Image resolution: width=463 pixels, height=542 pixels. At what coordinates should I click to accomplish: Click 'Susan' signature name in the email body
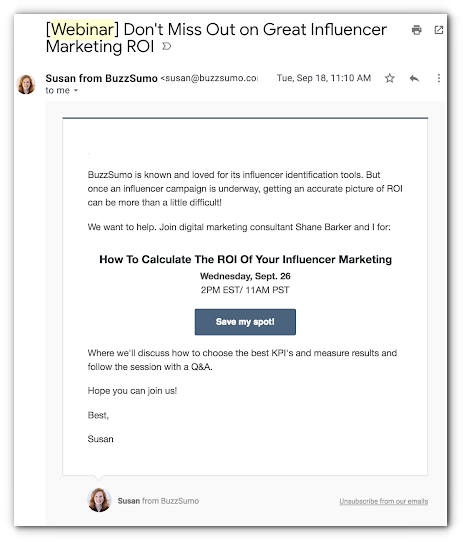click(100, 439)
